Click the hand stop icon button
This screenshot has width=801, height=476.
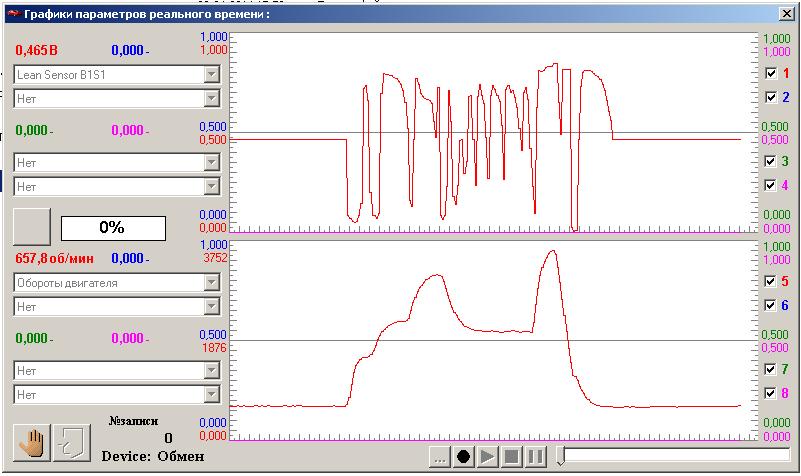32,441
